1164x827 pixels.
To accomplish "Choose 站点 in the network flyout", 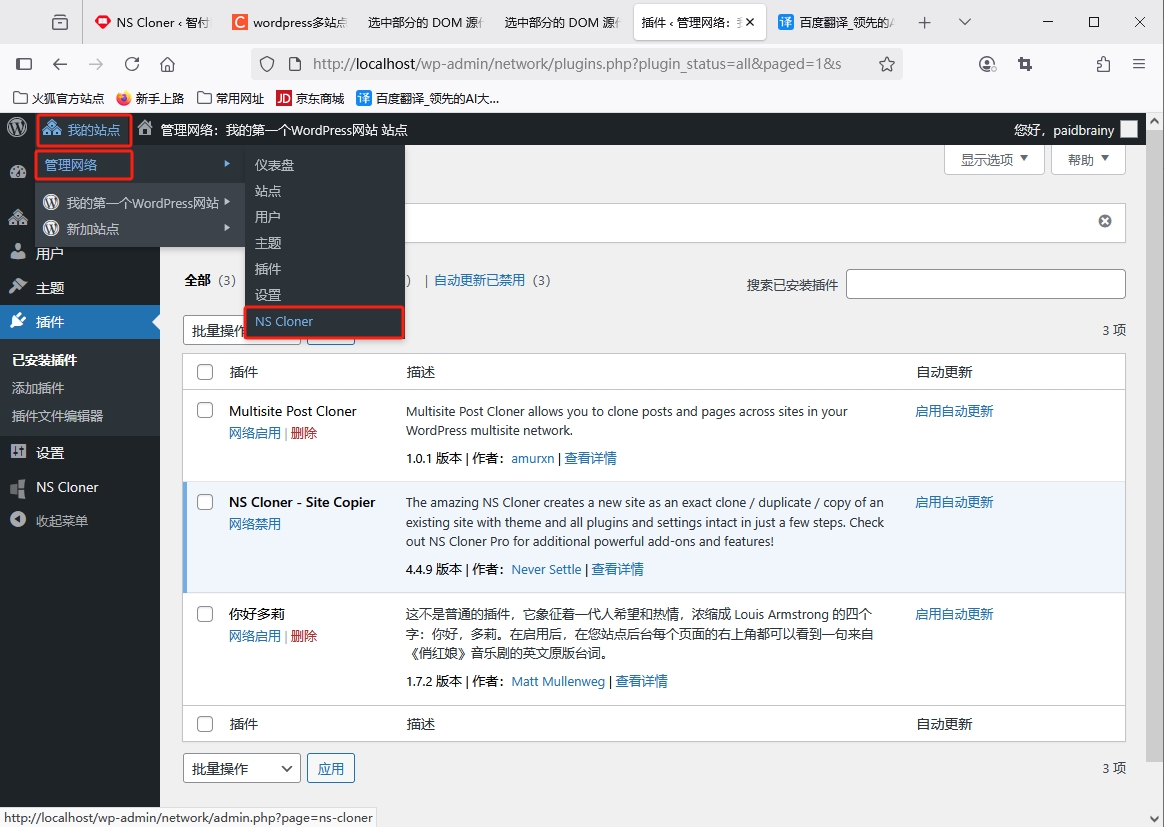I will click(268, 191).
